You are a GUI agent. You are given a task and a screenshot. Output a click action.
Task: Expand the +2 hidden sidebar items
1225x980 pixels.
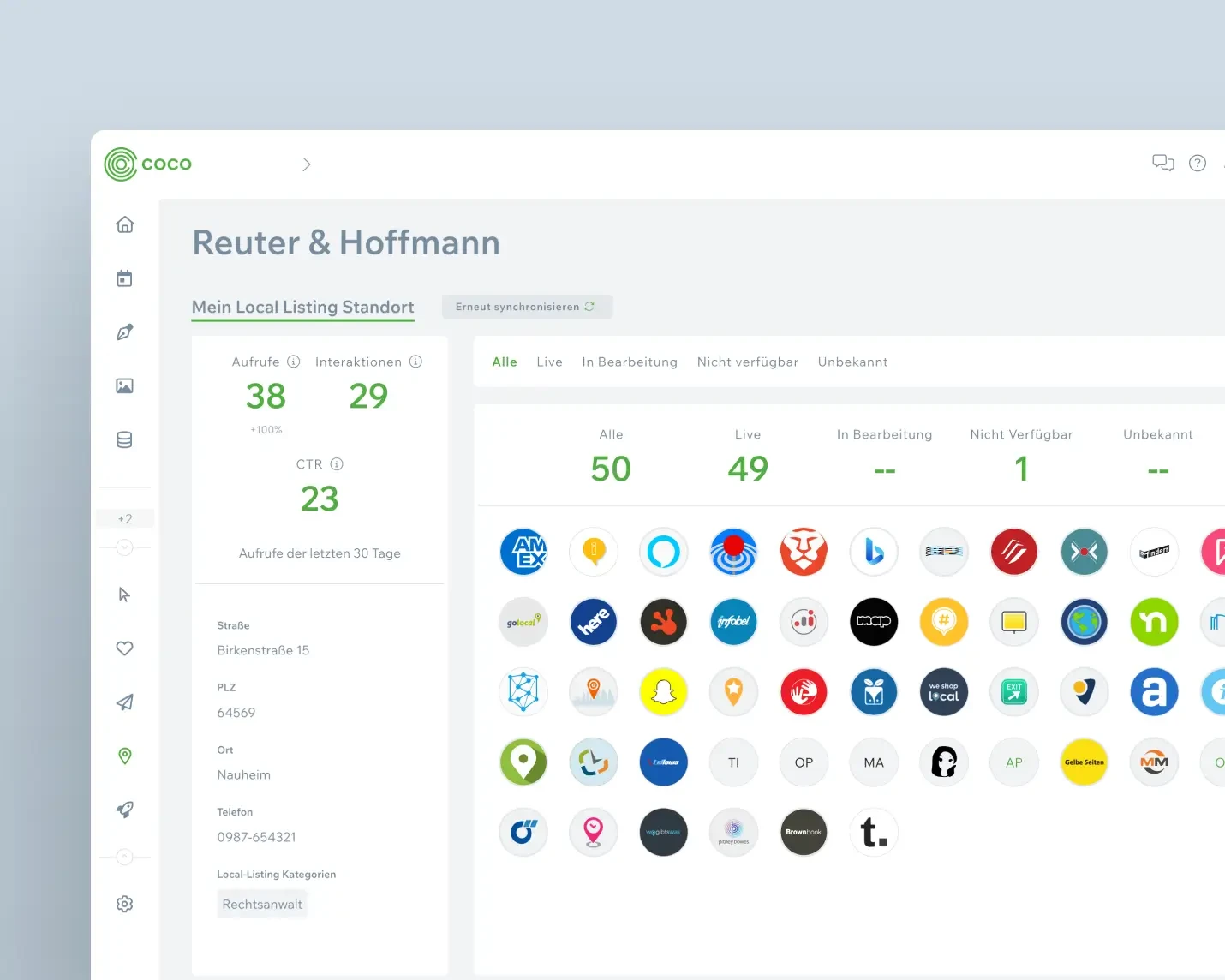coord(125,519)
